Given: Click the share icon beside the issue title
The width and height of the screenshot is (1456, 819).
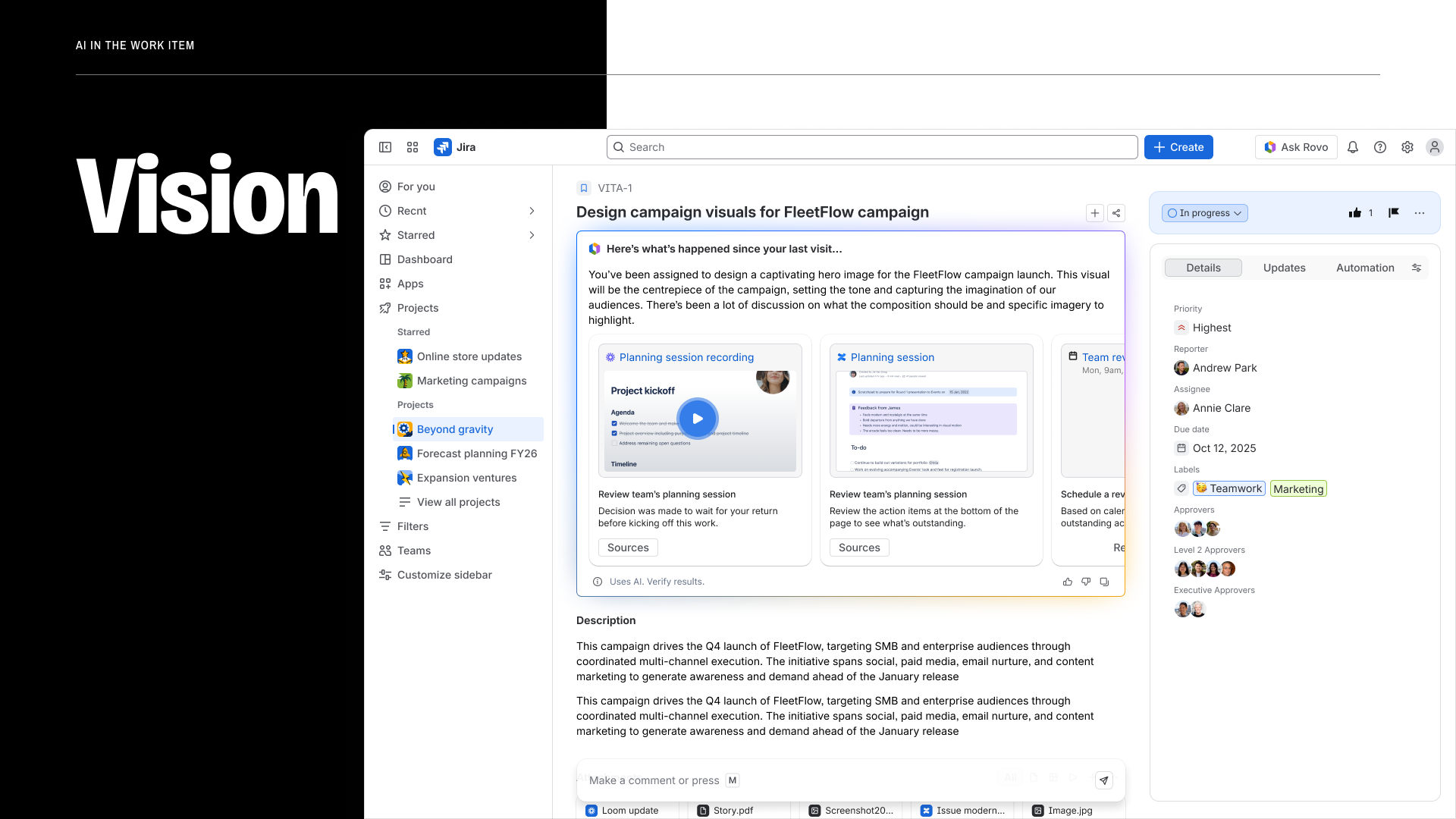Looking at the screenshot, I should [x=1116, y=213].
